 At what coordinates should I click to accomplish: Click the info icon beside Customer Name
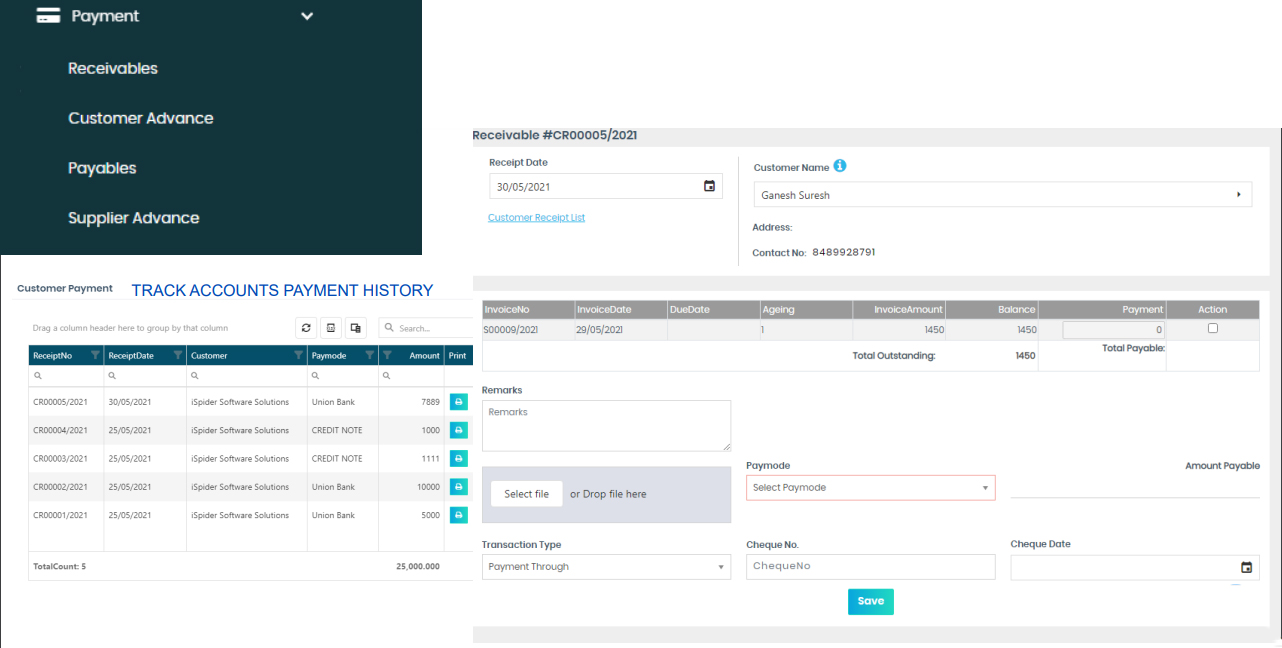click(x=840, y=167)
